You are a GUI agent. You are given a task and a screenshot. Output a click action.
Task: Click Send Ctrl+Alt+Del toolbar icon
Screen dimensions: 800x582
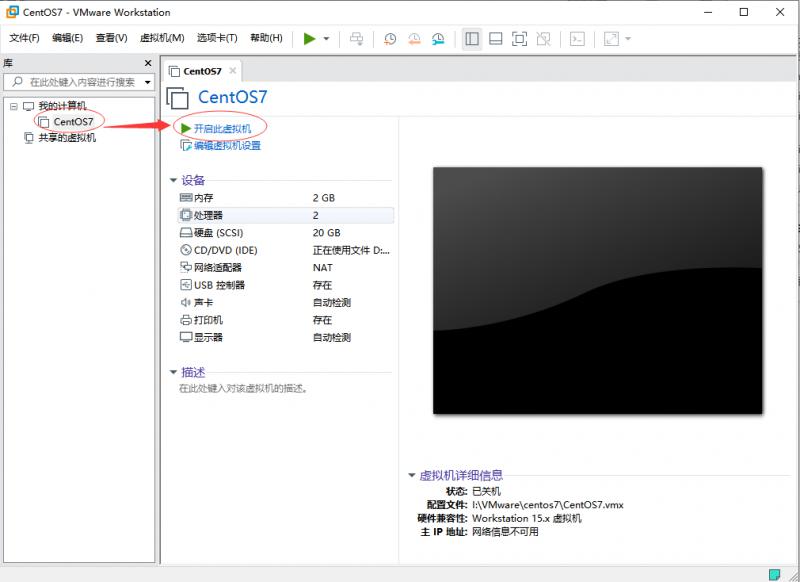357,39
